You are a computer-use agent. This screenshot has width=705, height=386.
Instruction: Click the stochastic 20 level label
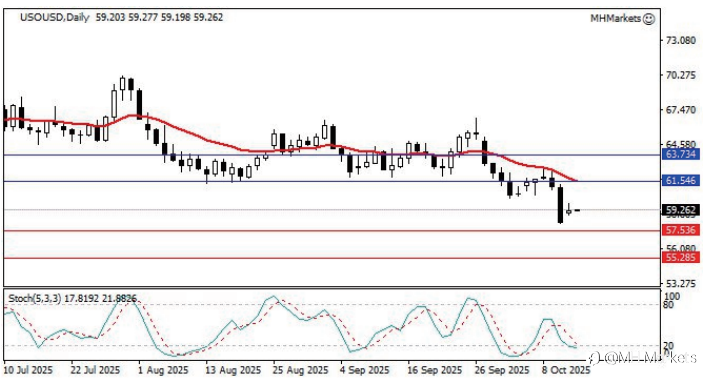click(x=669, y=346)
